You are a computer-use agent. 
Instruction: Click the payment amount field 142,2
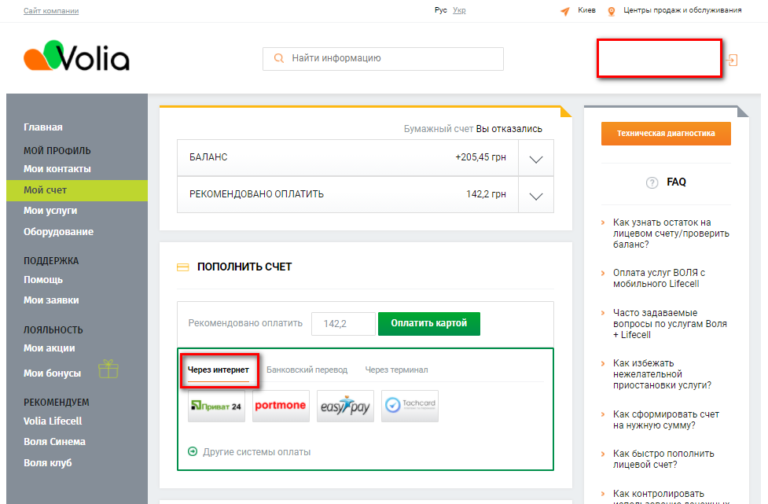[343, 324]
